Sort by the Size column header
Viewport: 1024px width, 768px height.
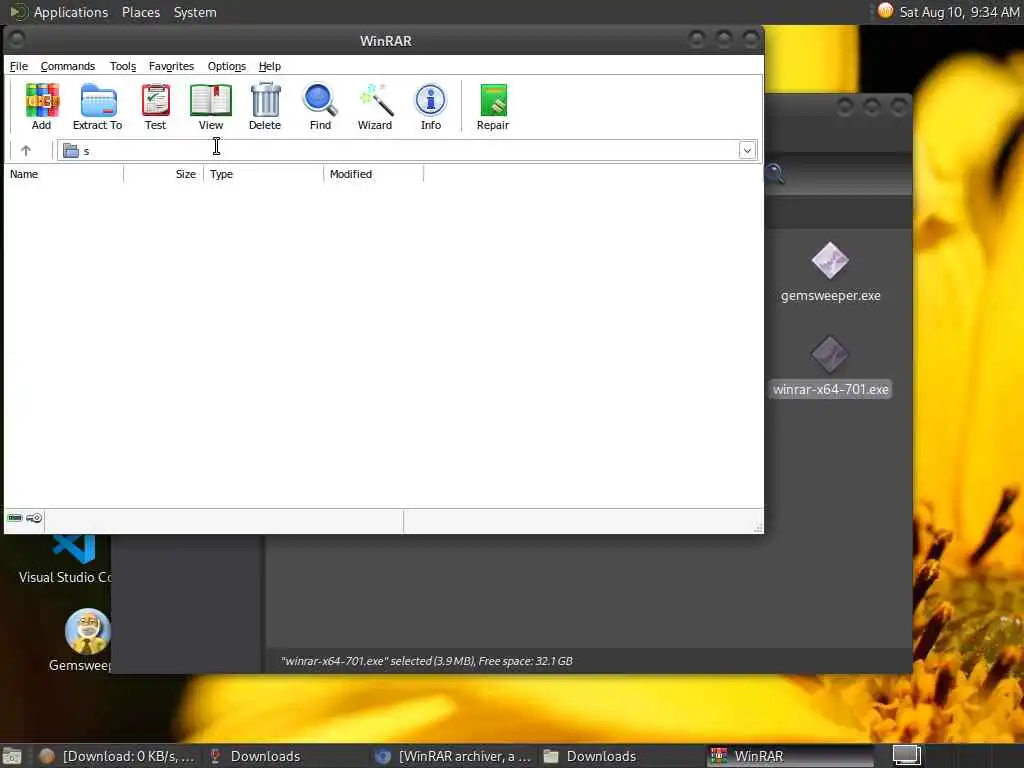click(x=164, y=174)
